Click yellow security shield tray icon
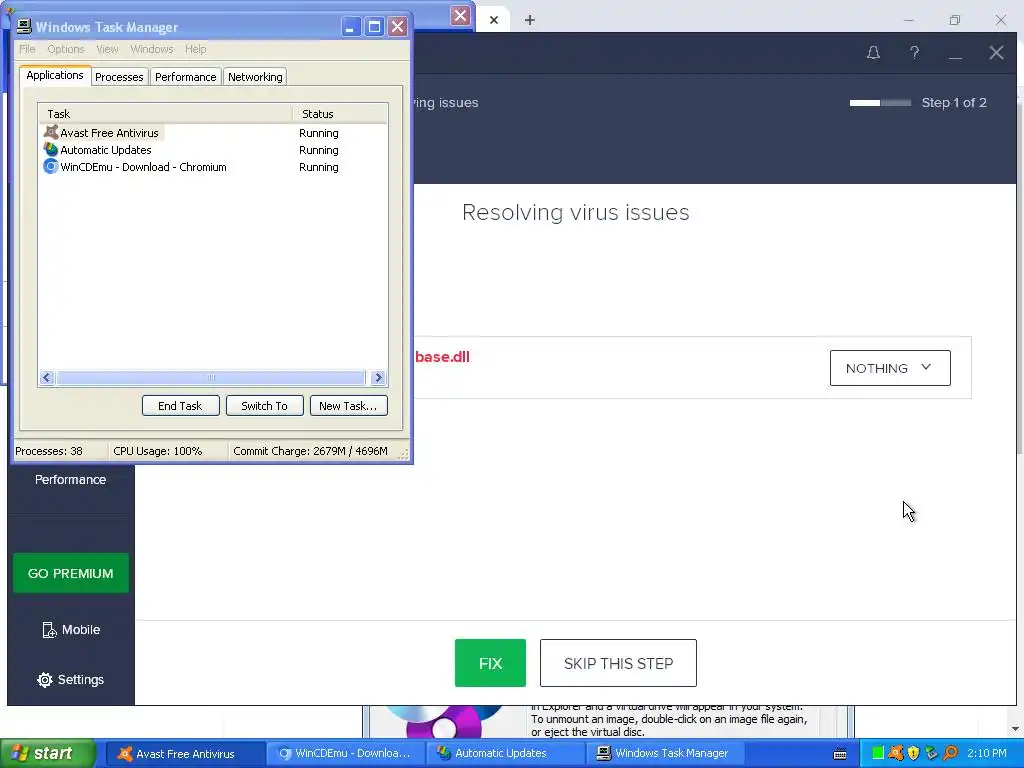1024x768 pixels. (914, 754)
